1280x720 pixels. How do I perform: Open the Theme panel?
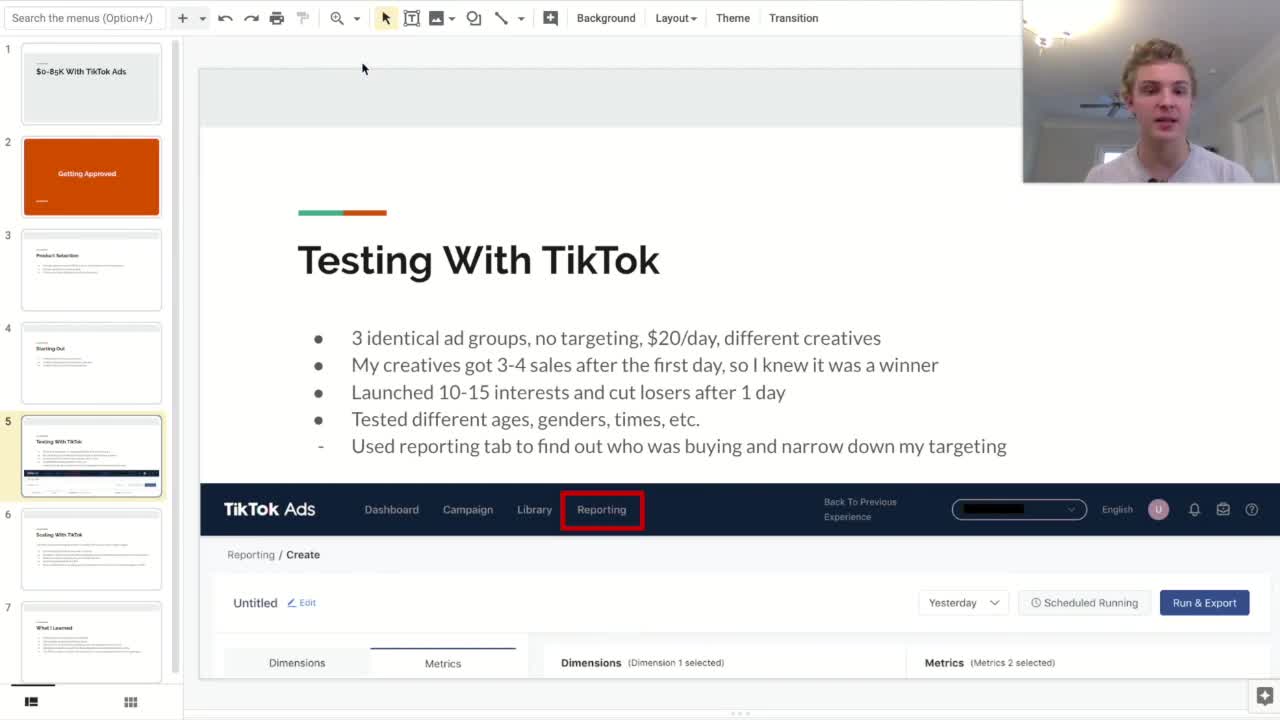pos(733,18)
